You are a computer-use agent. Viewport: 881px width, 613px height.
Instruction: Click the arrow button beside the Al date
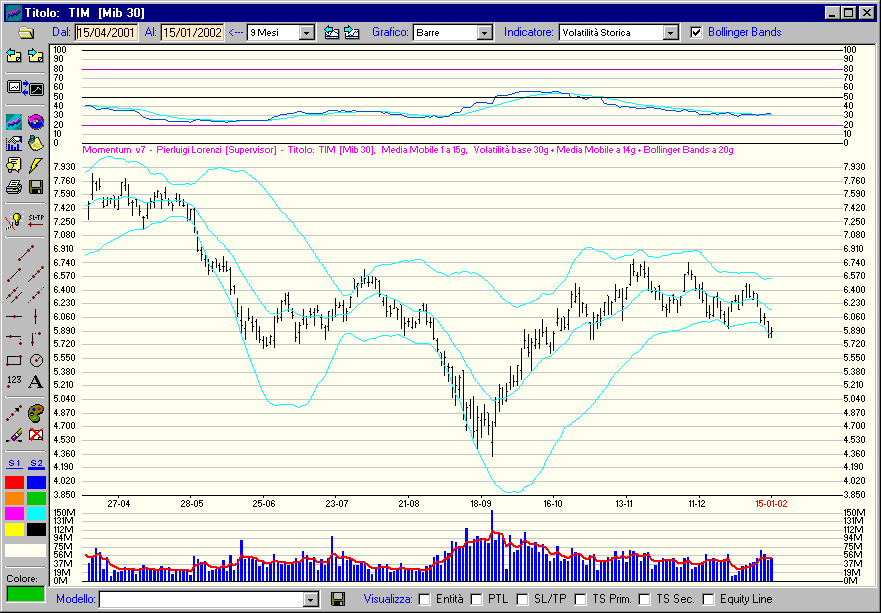pos(236,33)
